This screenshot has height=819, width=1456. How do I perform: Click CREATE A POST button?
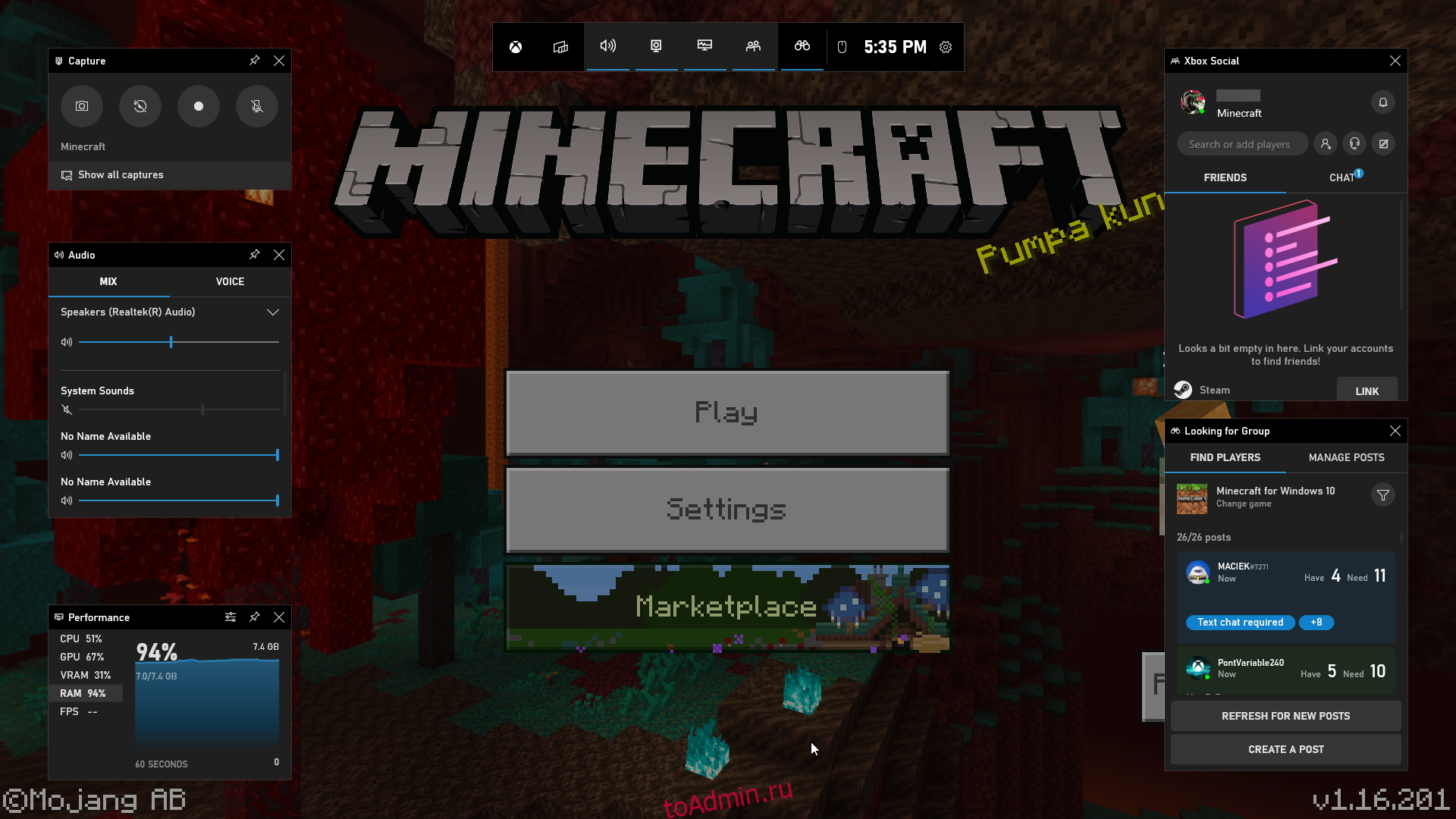1286,749
